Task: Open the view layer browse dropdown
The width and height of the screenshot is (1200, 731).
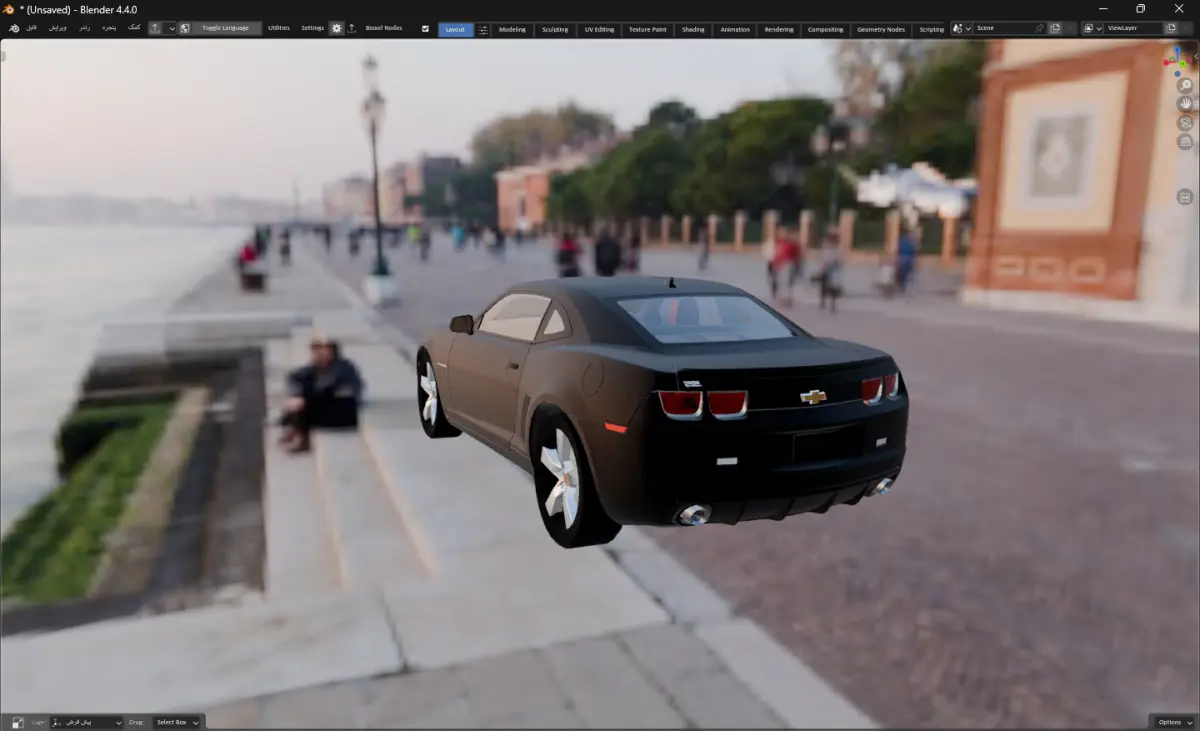Action: pyautogui.click(x=1093, y=28)
